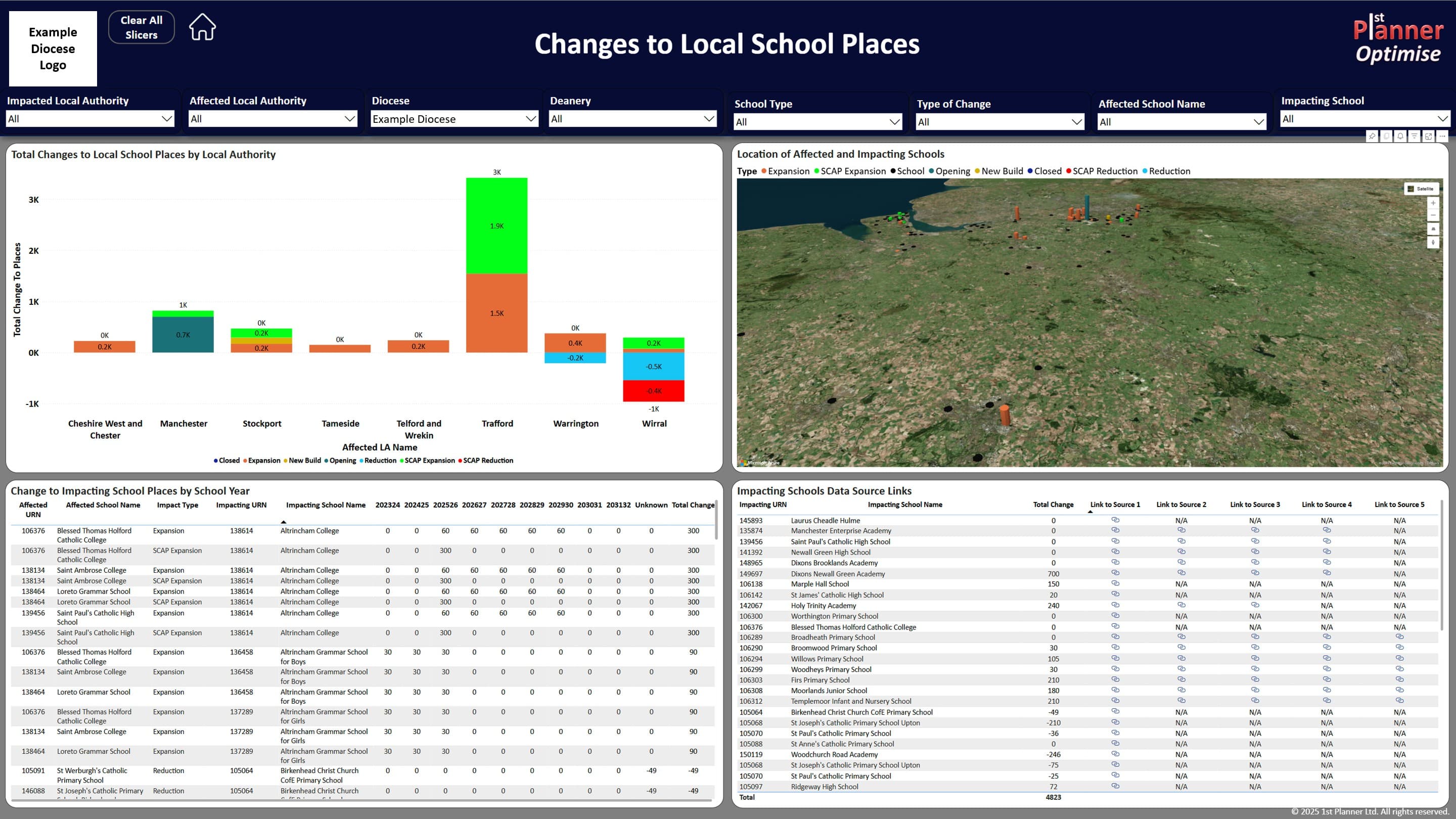The height and width of the screenshot is (819, 1456).
Task: Click the notification bell icon
Action: click(x=1399, y=136)
